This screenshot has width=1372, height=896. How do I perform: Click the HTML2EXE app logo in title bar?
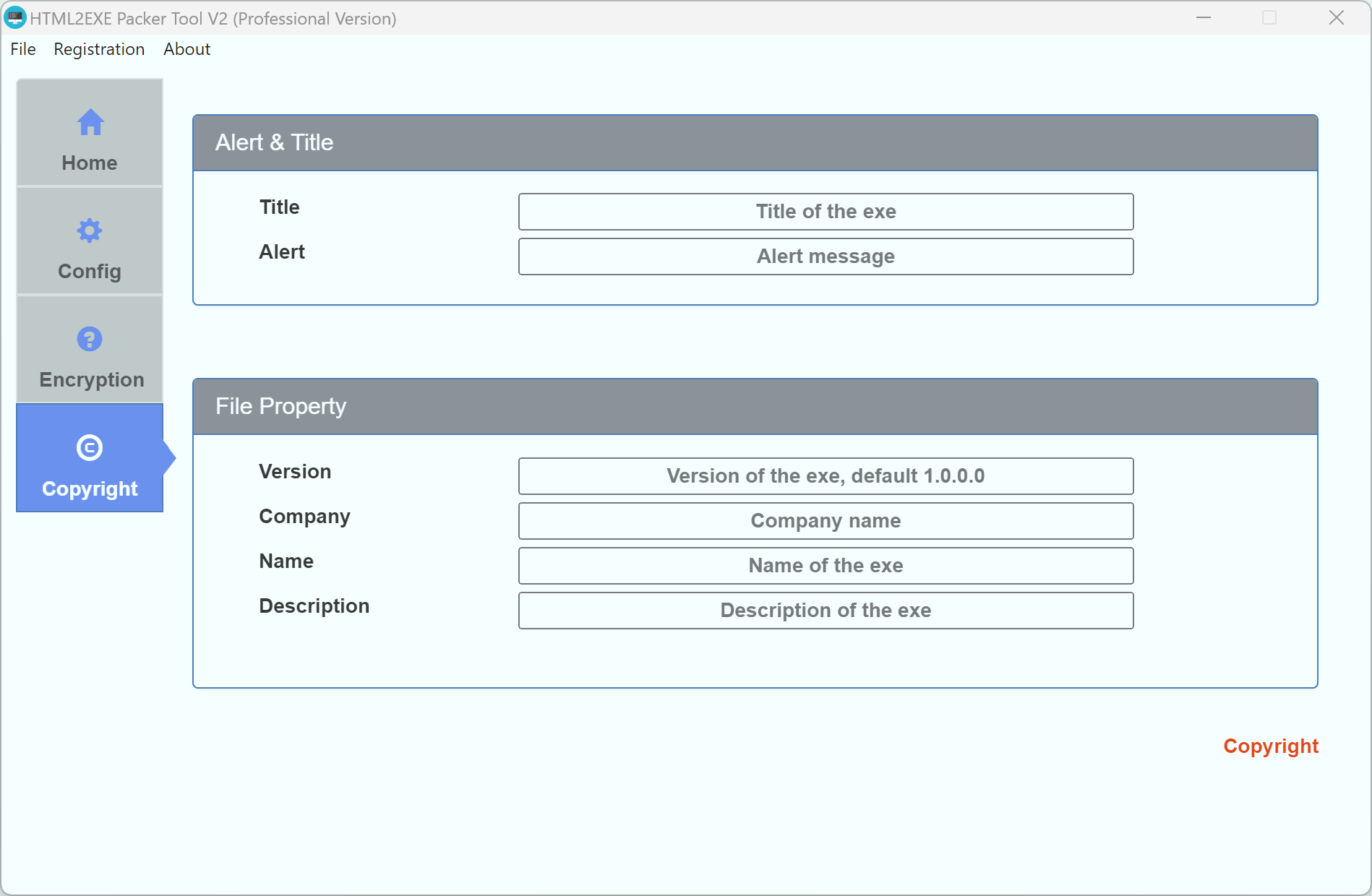tap(15, 18)
